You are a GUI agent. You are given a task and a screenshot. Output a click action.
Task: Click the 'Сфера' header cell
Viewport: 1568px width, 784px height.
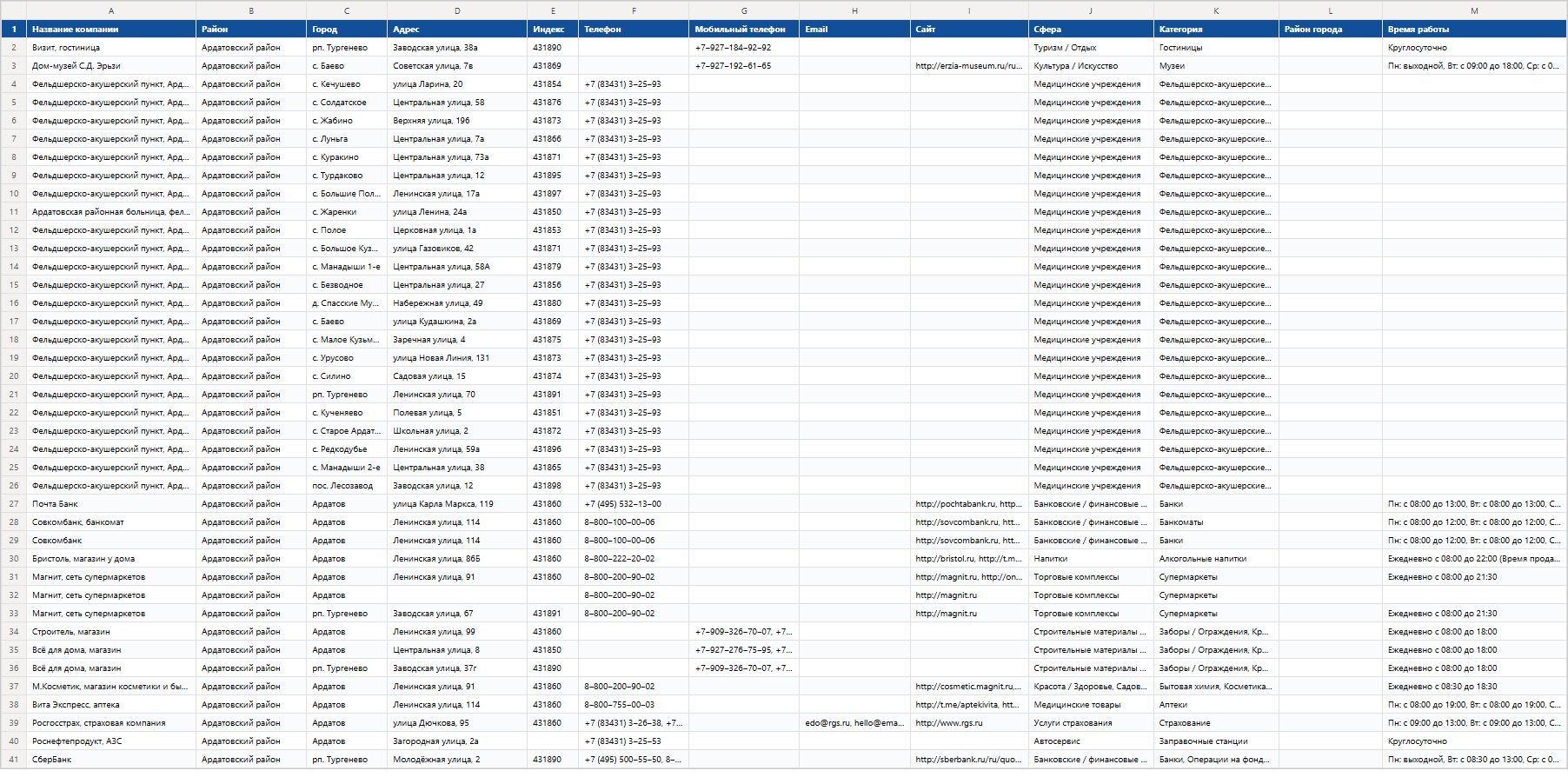click(1091, 30)
